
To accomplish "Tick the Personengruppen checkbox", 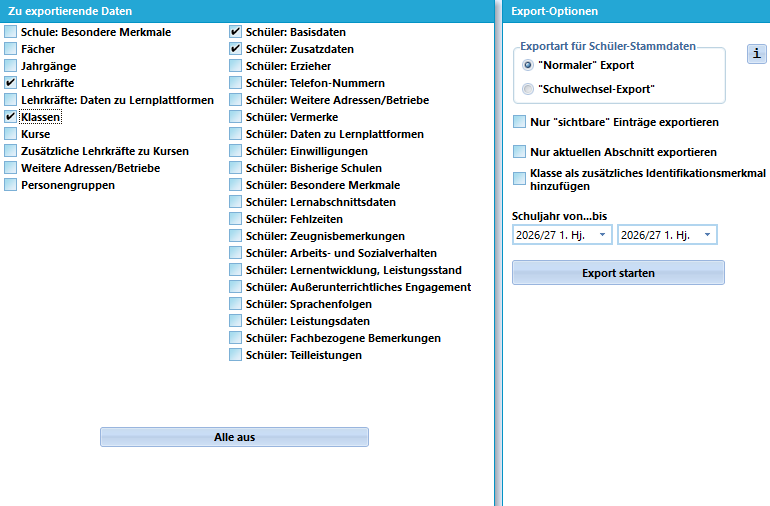I will click(10, 185).
